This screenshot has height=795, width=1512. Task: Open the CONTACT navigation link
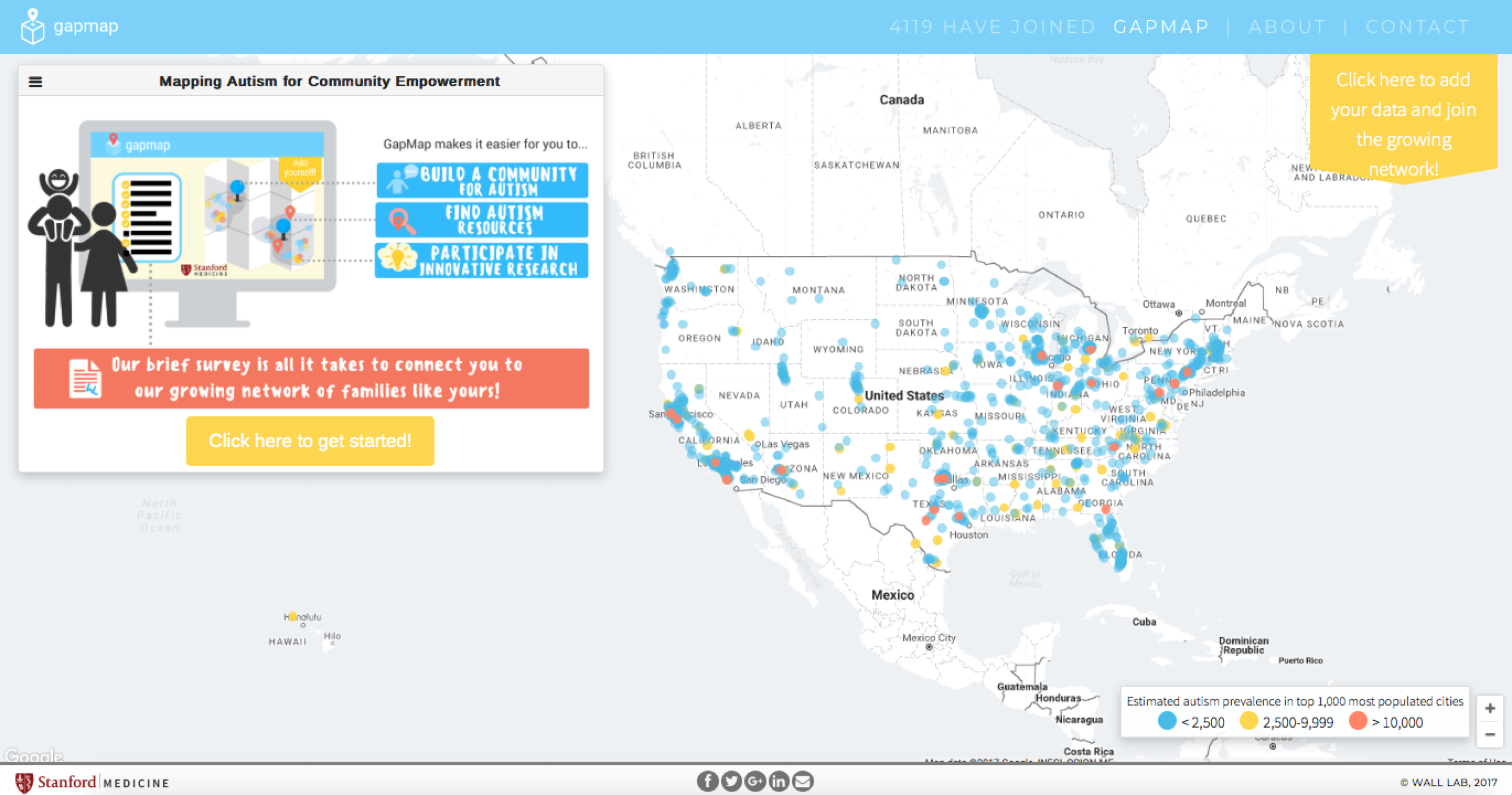point(1417,27)
